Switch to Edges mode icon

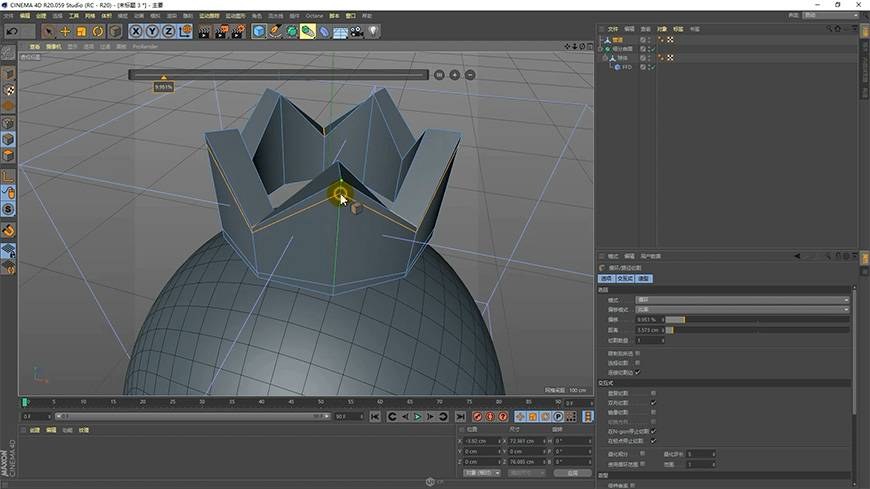pyautogui.click(x=8, y=139)
